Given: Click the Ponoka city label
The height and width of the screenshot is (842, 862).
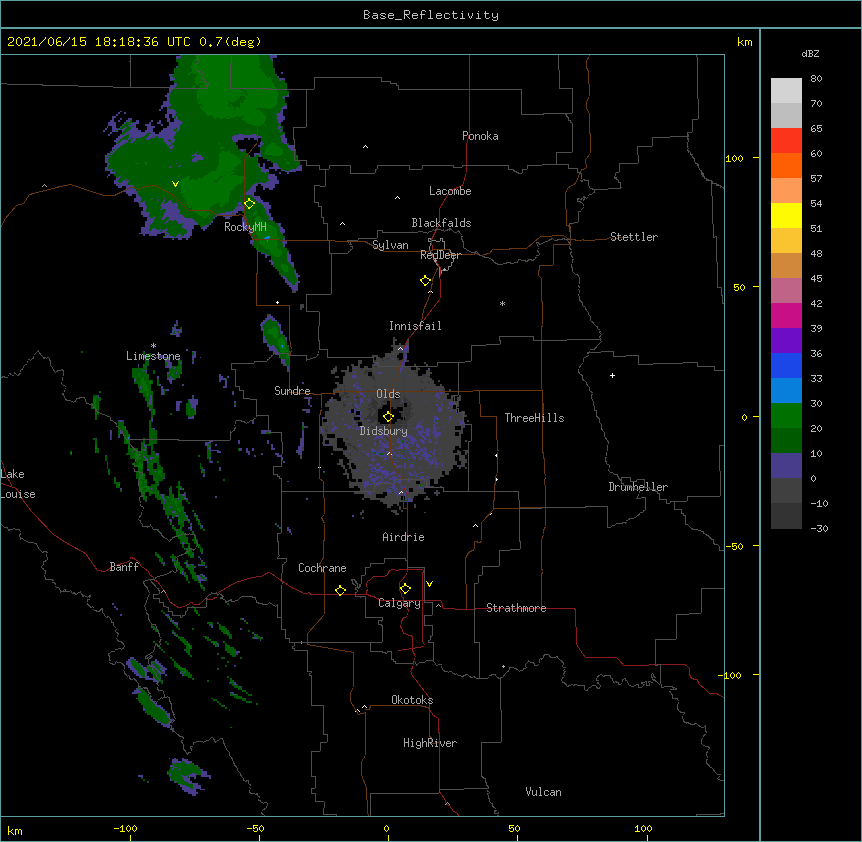Looking at the screenshot, I should pos(480,136).
